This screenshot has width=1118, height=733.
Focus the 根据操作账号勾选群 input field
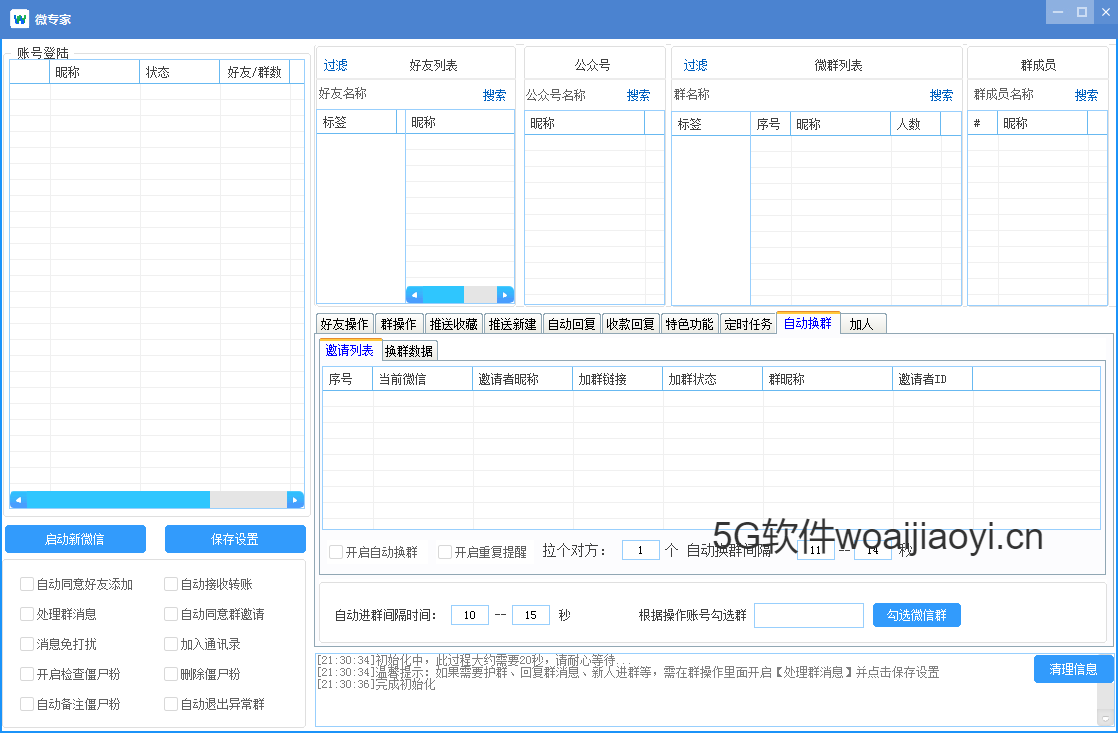pos(809,615)
